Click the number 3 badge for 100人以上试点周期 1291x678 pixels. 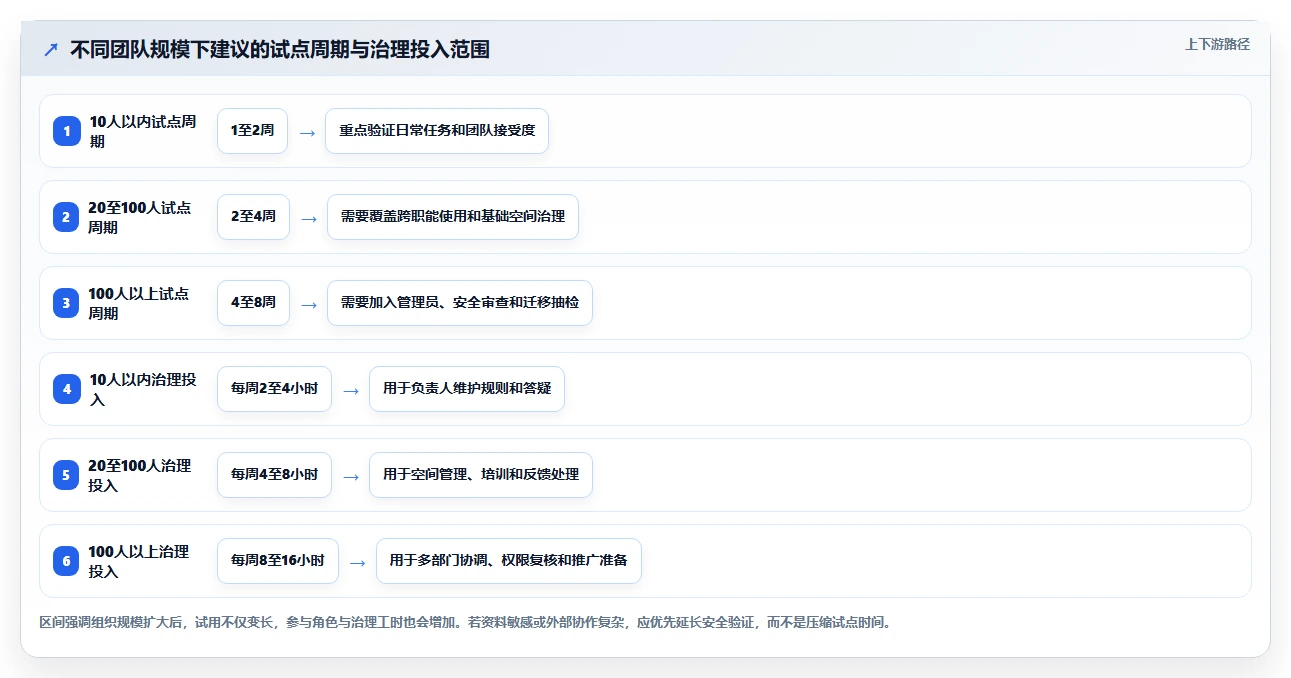[67, 303]
